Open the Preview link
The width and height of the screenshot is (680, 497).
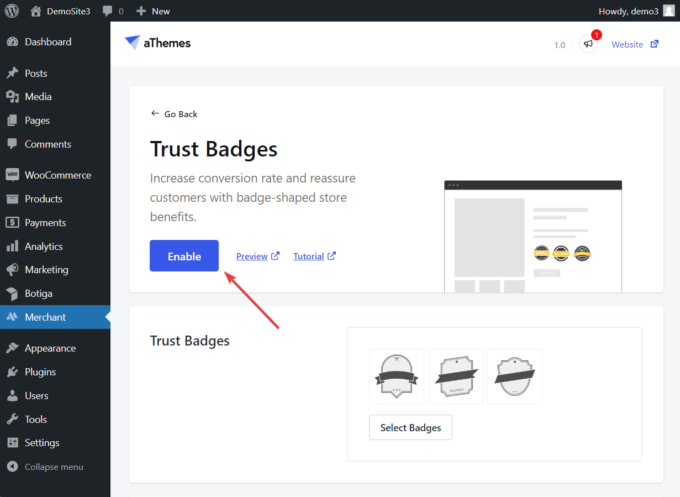click(x=258, y=256)
